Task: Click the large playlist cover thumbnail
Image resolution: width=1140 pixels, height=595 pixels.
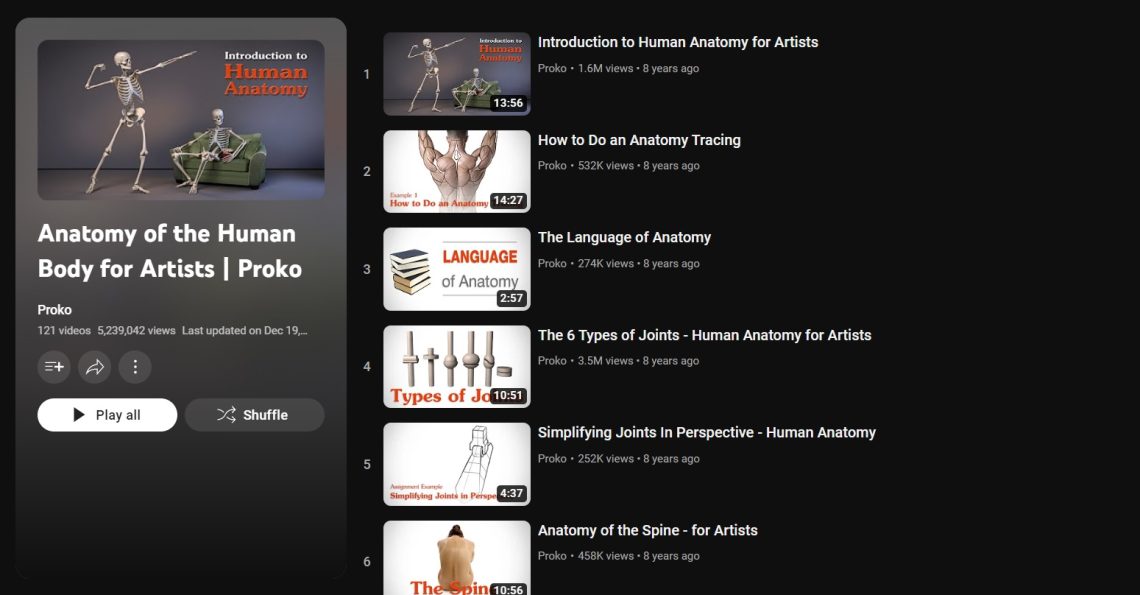Action: click(x=180, y=120)
